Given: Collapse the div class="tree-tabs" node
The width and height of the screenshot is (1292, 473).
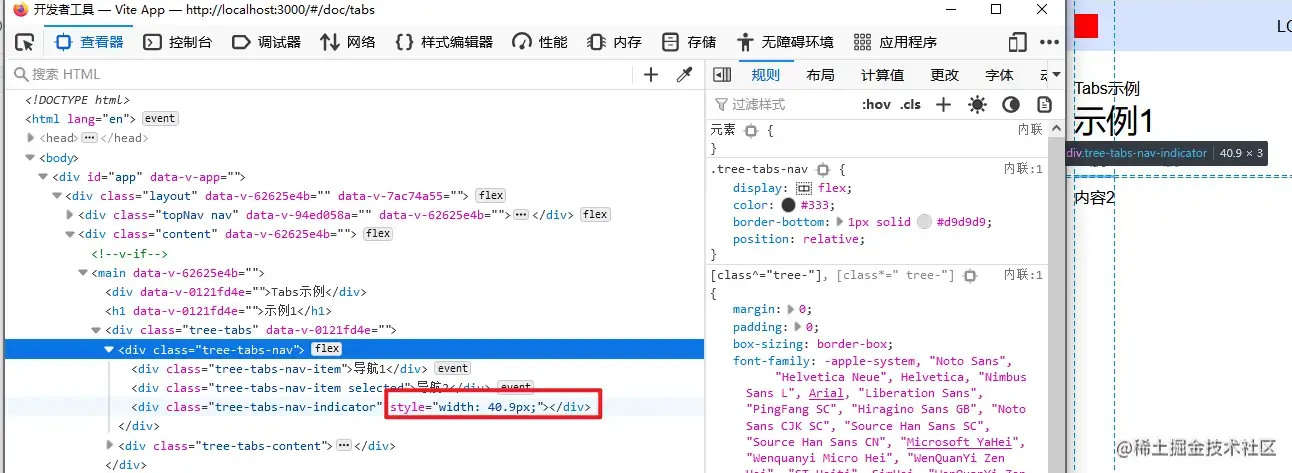Looking at the screenshot, I should [x=96, y=329].
